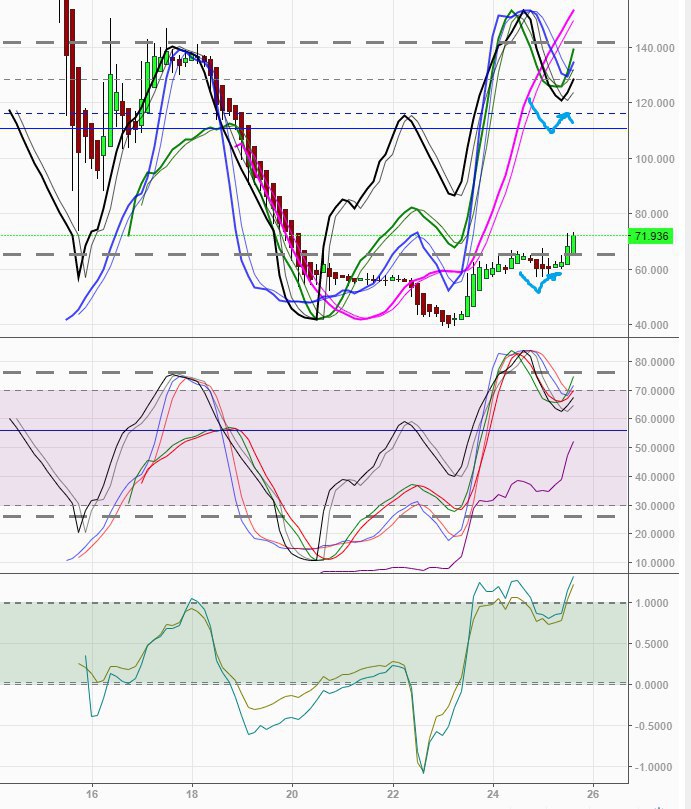Click the 100.000 price axis label
This screenshot has width=691, height=809.
pyautogui.click(x=655, y=159)
